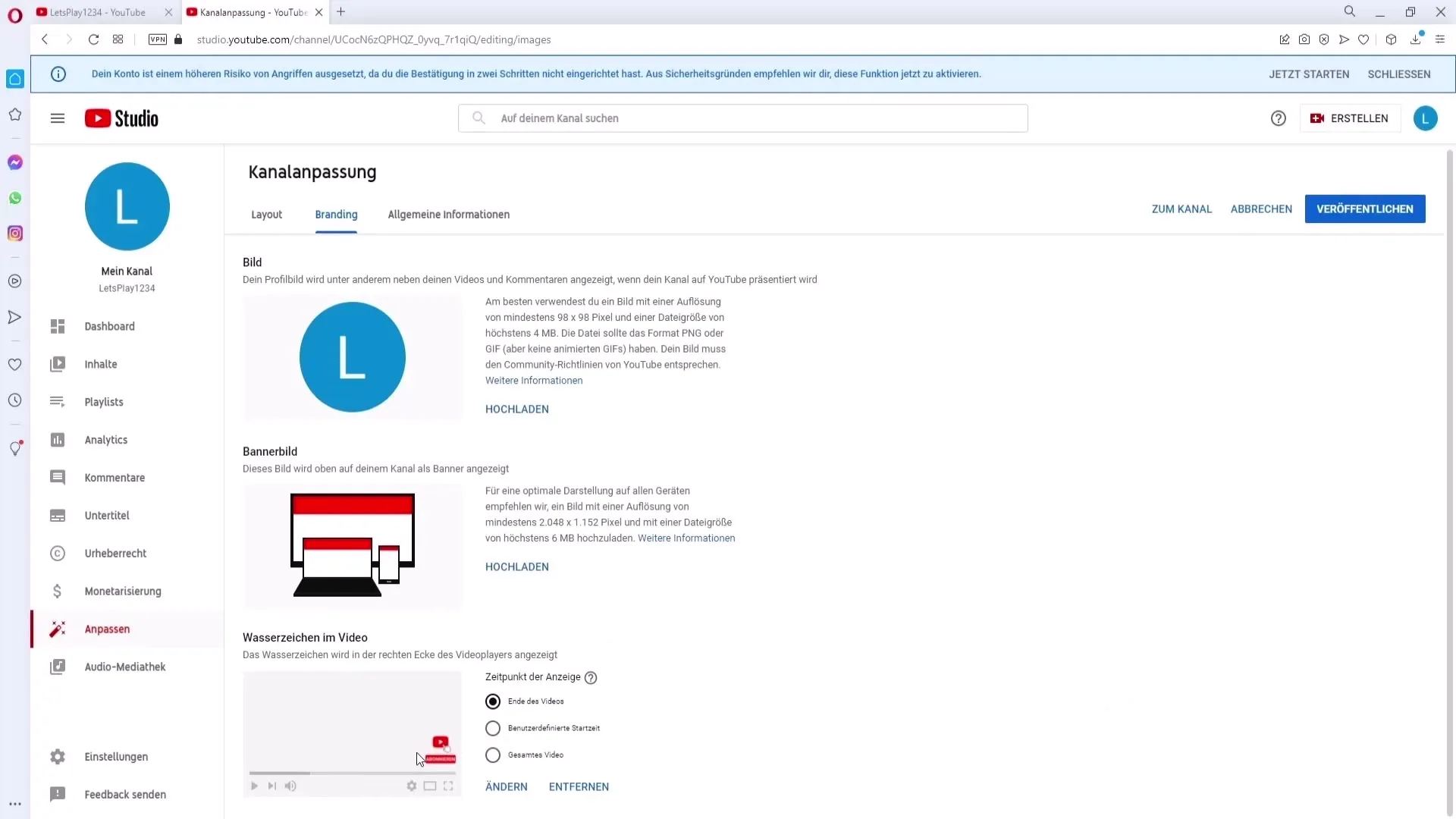Click playback play button in watermark preview
Screen dimensions: 1456x819
click(254, 786)
